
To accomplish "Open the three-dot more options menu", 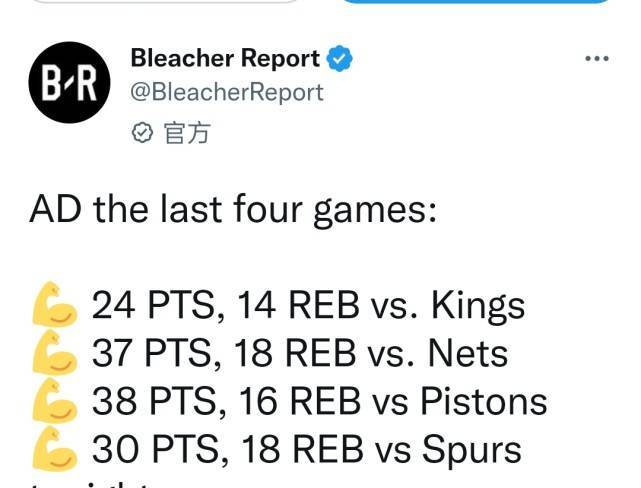I will [x=597, y=59].
